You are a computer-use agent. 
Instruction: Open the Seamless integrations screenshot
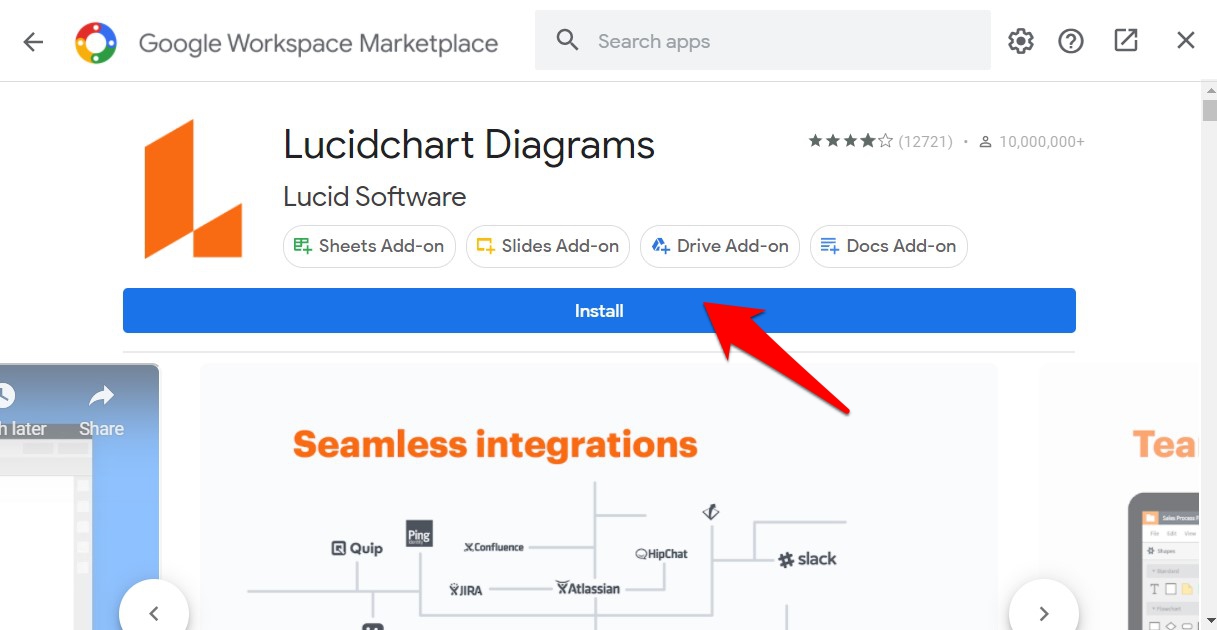(598, 497)
